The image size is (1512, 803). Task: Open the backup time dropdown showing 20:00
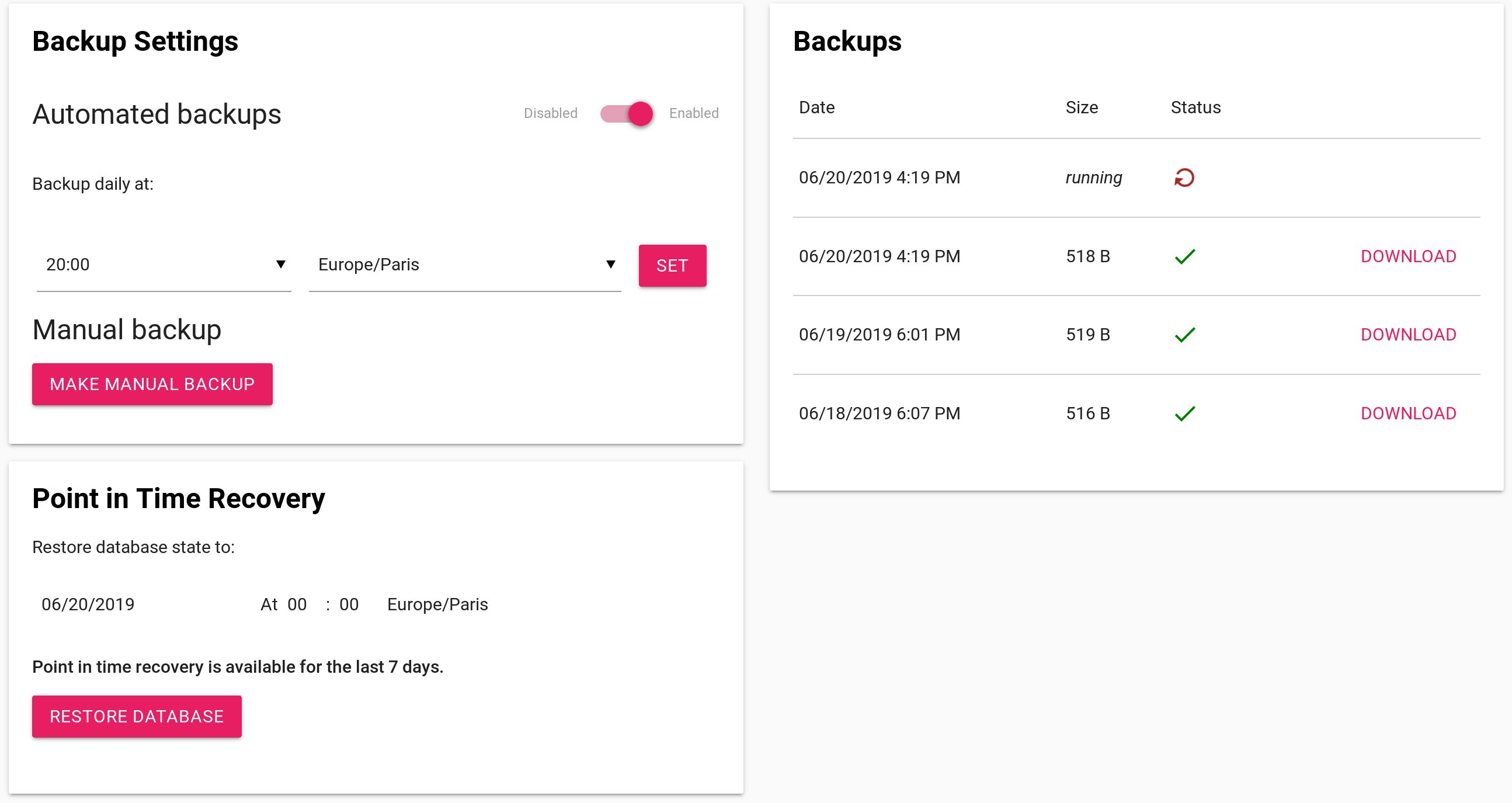pos(164,265)
